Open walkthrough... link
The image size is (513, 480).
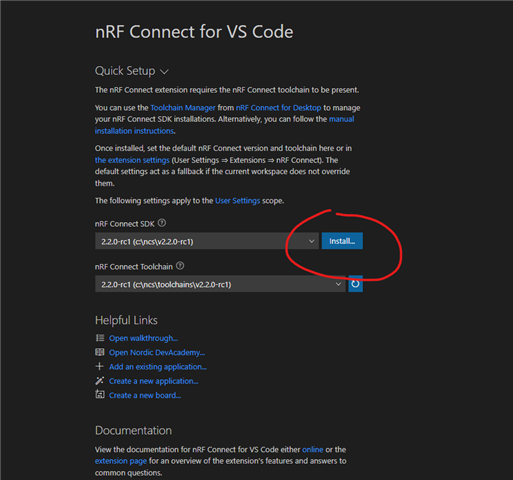pyautogui.click(x=143, y=338)
